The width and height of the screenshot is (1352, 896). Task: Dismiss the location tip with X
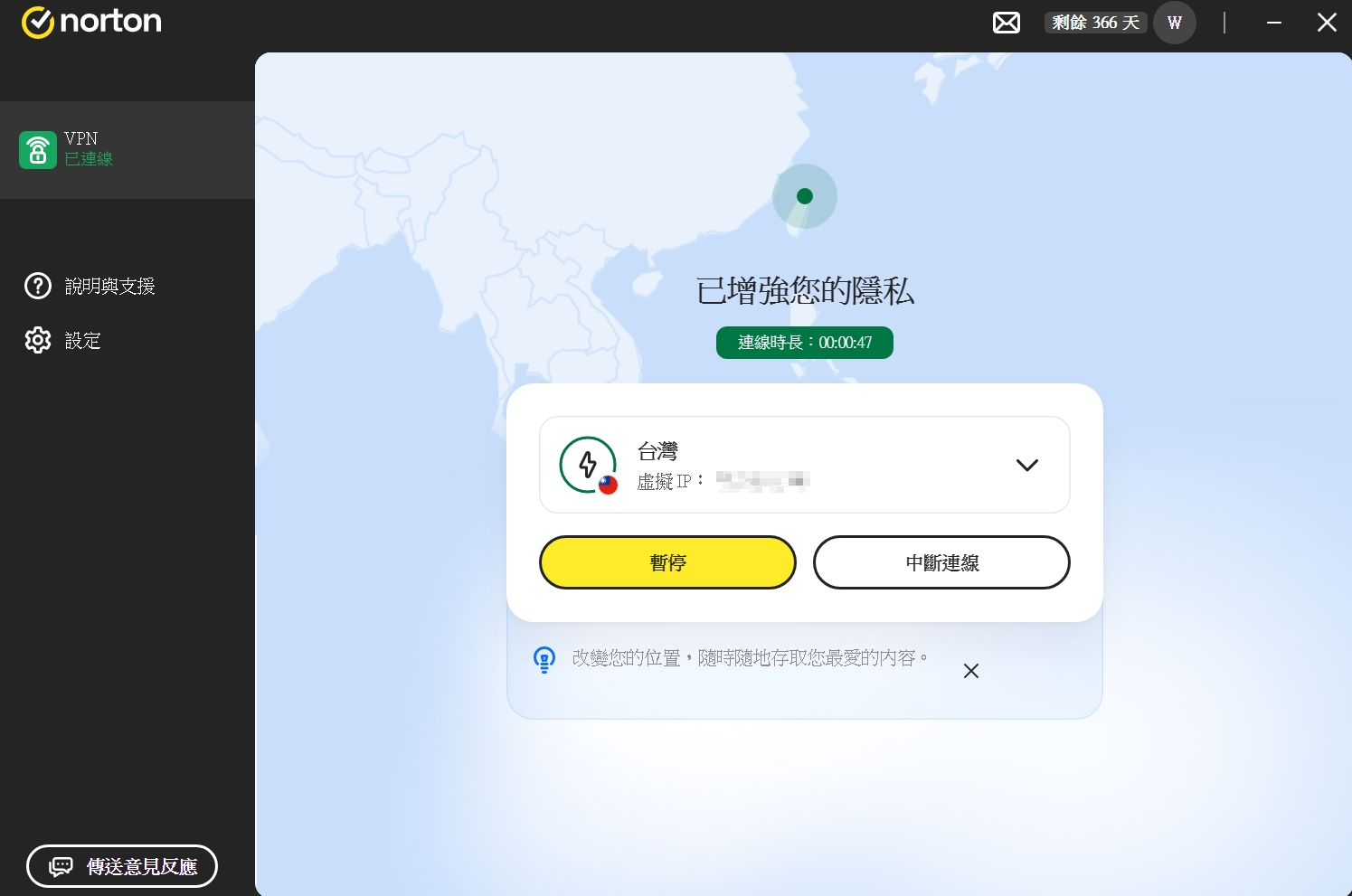(x=970, y=671)
